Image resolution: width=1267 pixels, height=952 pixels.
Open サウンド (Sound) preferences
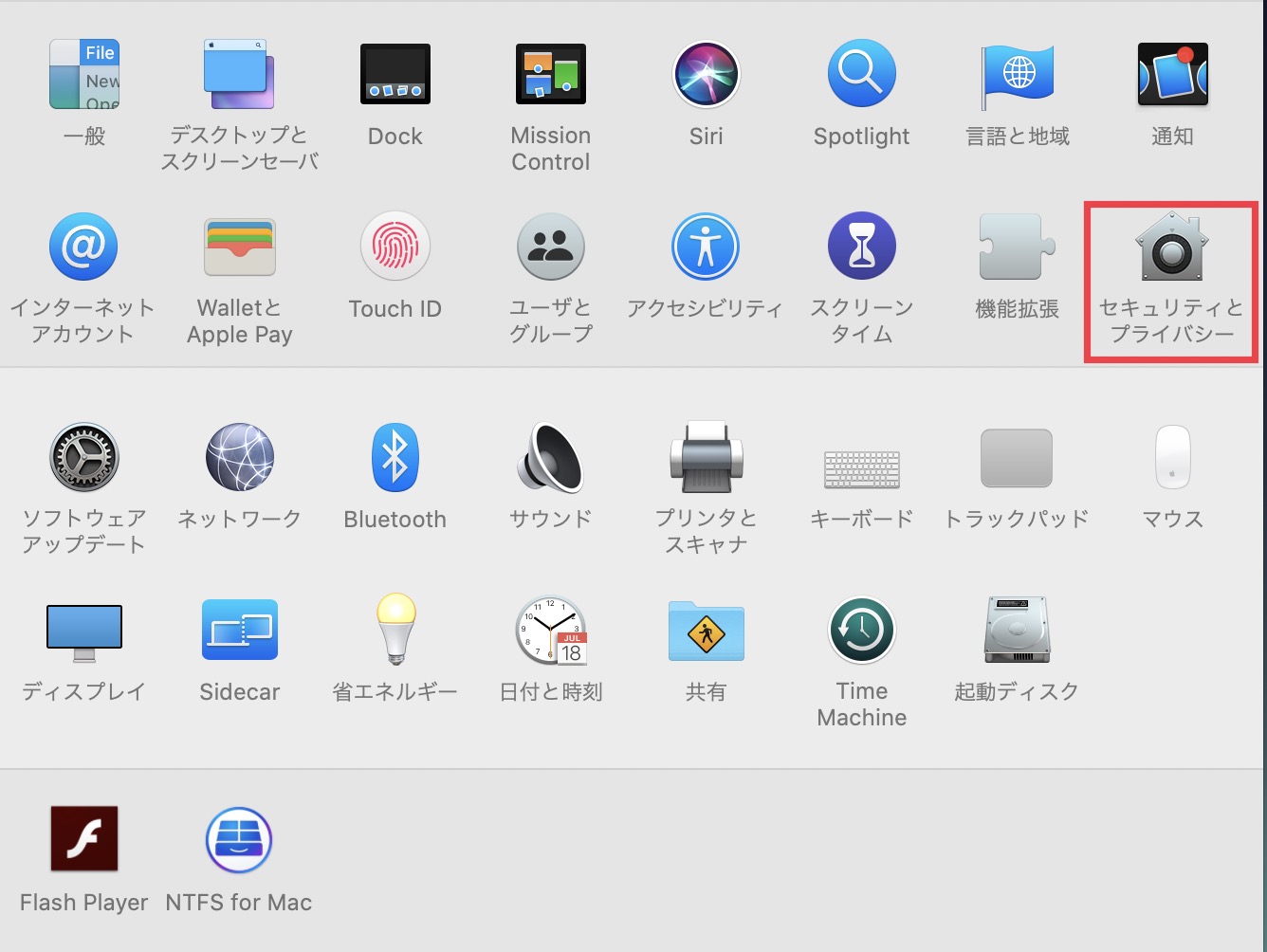pos(551,458)
